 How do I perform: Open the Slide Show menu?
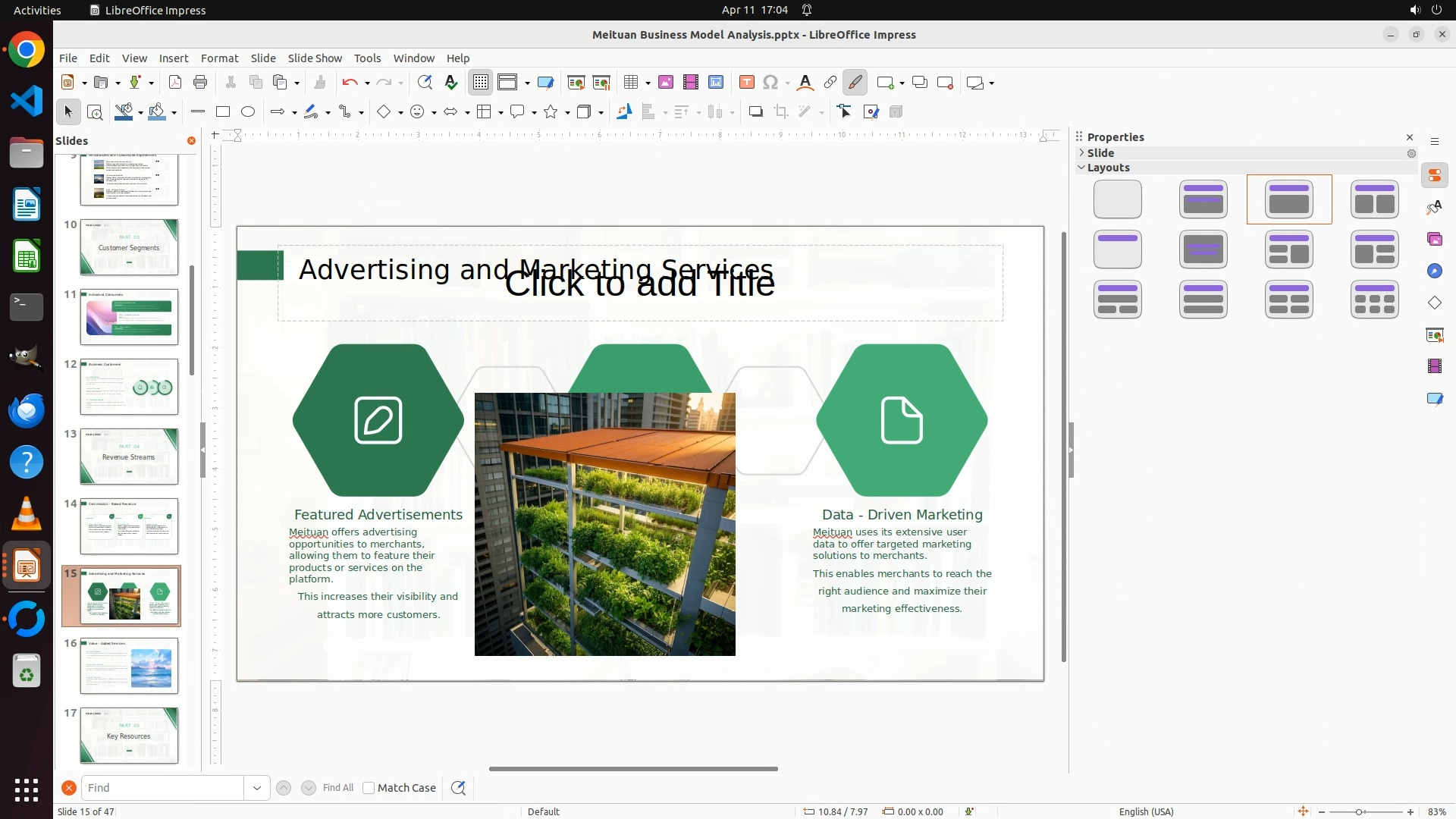[315, 58]
